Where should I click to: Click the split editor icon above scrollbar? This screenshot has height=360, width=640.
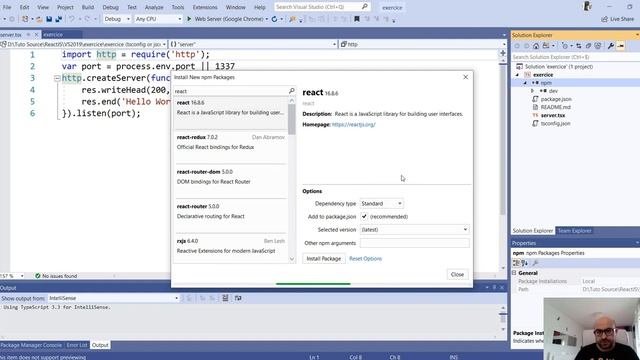pyautogui.click(x=503, y=53)
